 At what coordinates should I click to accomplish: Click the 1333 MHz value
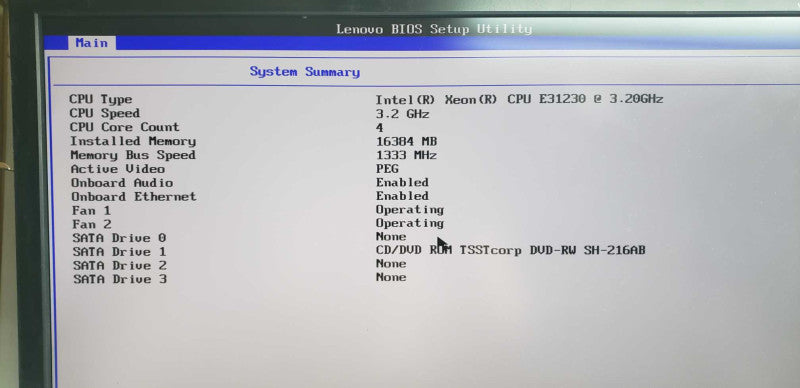point(406,155)
